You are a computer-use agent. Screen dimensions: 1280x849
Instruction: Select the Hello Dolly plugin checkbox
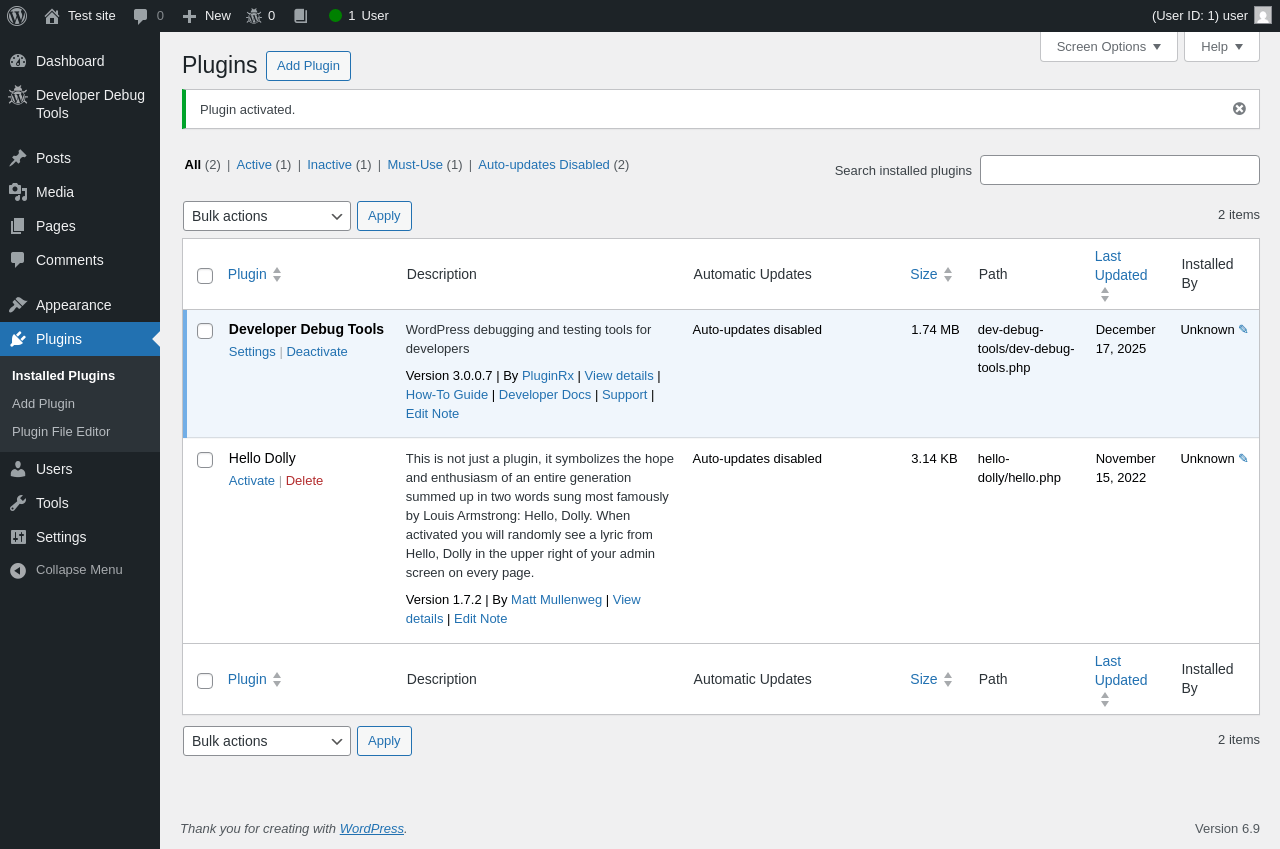coord(205,460)
